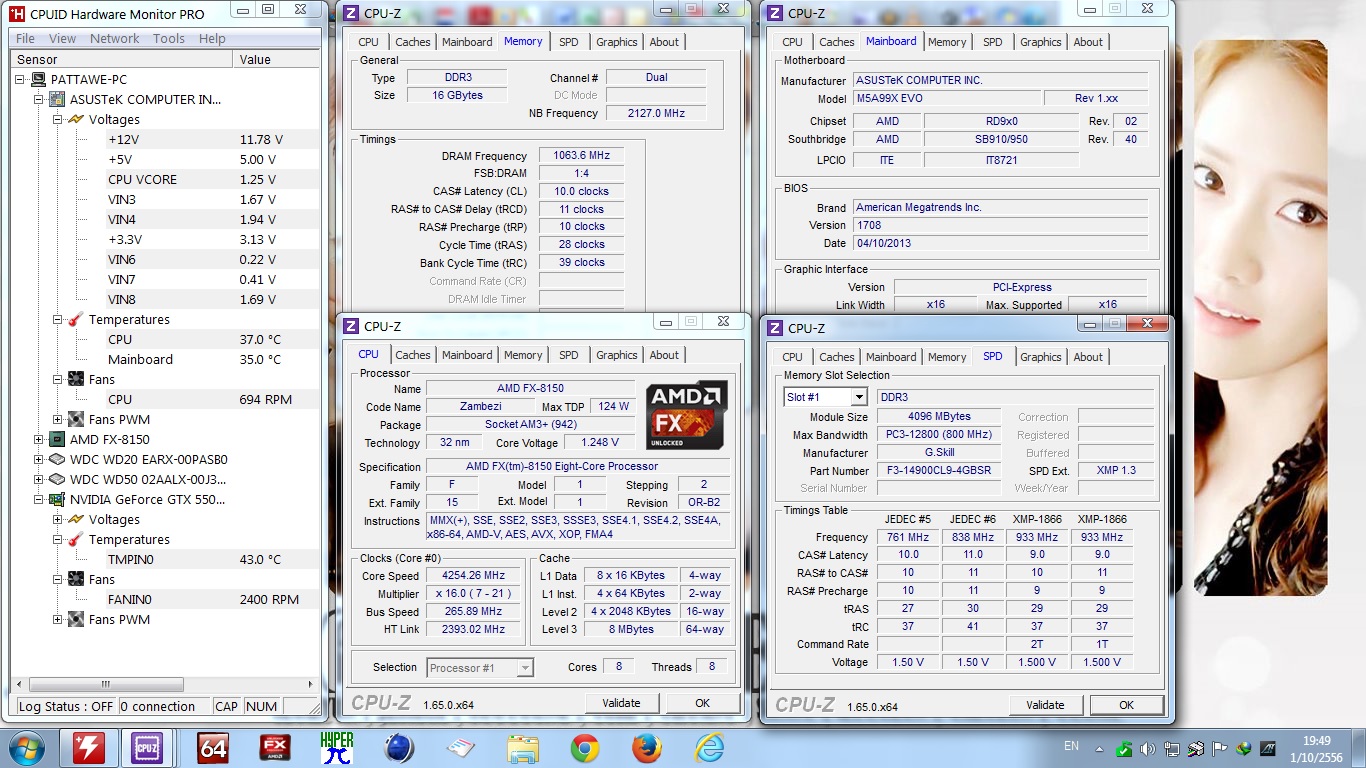Screen dimensions: 1366x768
Task: Switch to Caches tab in CPU-Z CPU window
Action: [x=413, y=355]
